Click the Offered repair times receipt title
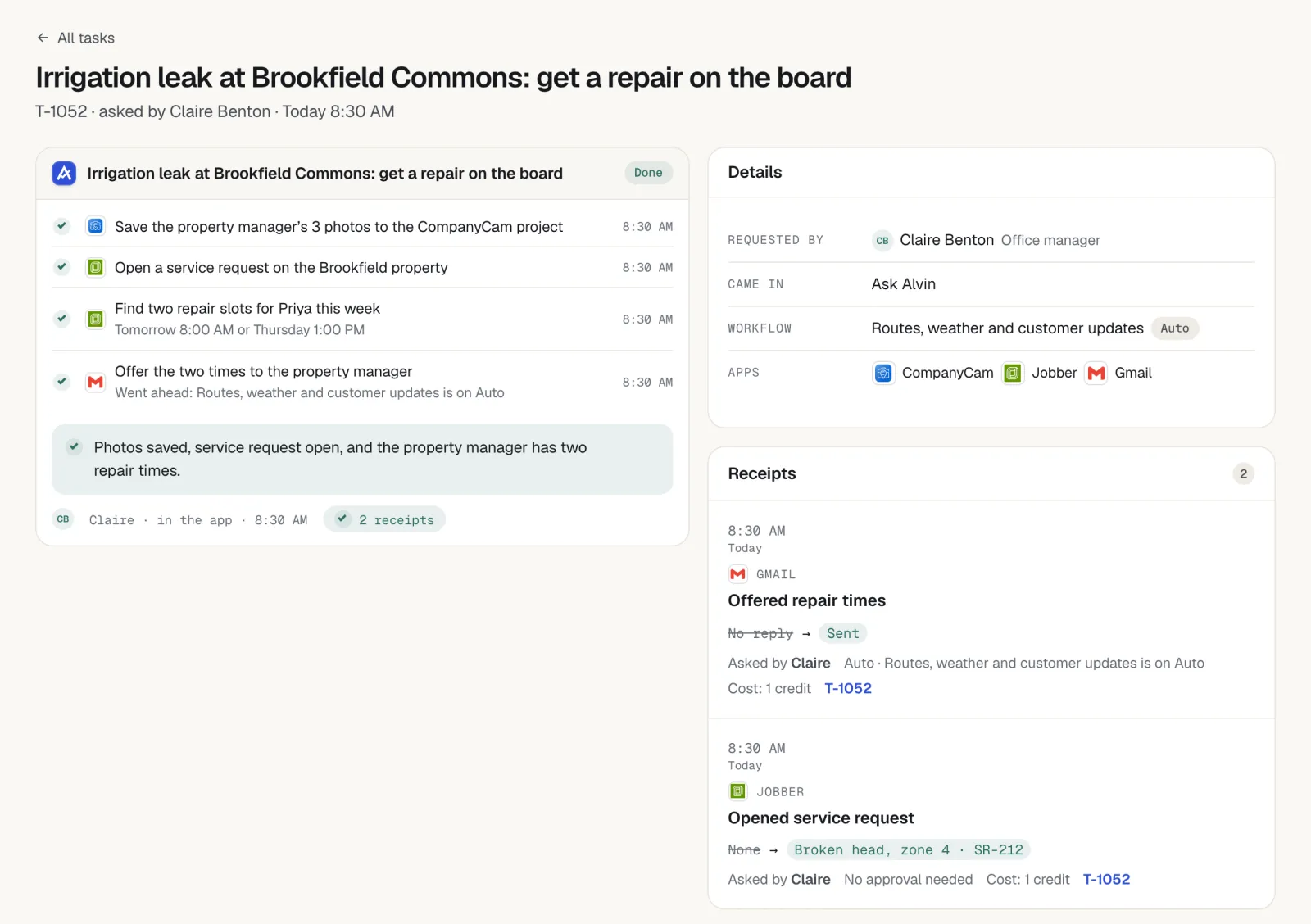Viewport: 1311px width, 924px height. [806, 600]
